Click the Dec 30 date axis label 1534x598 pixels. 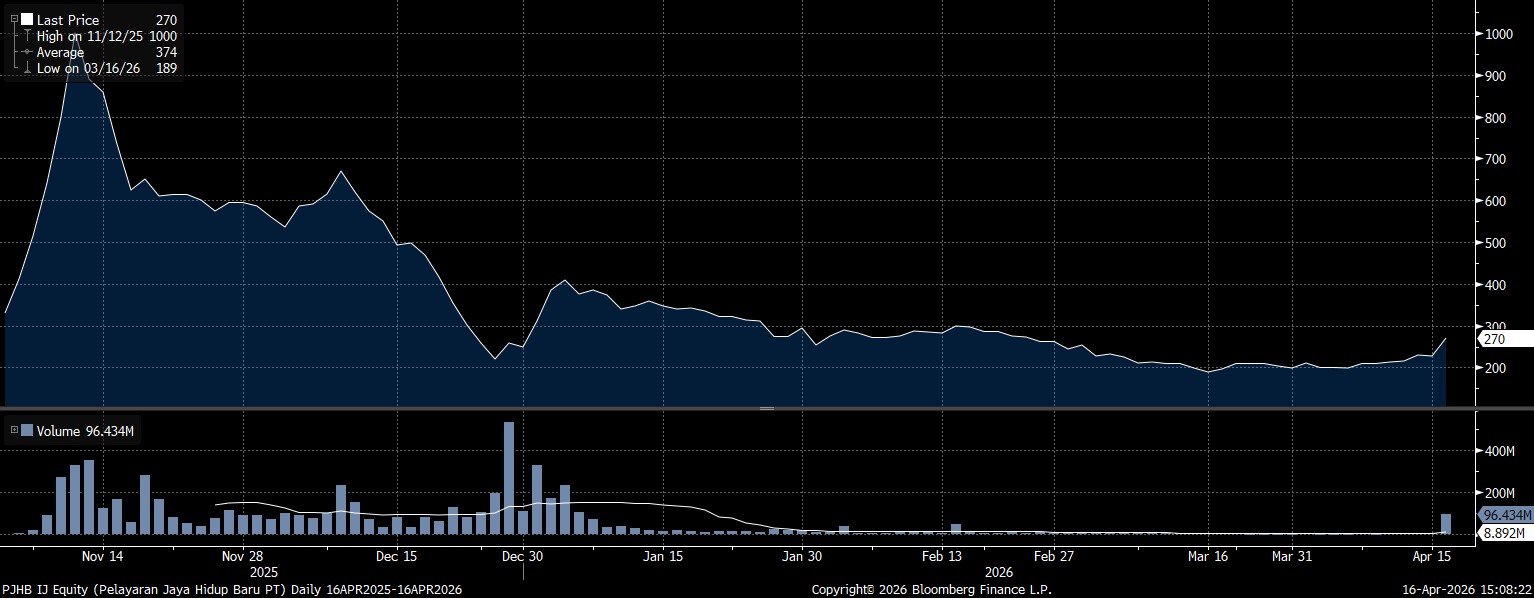pos(522,556)
